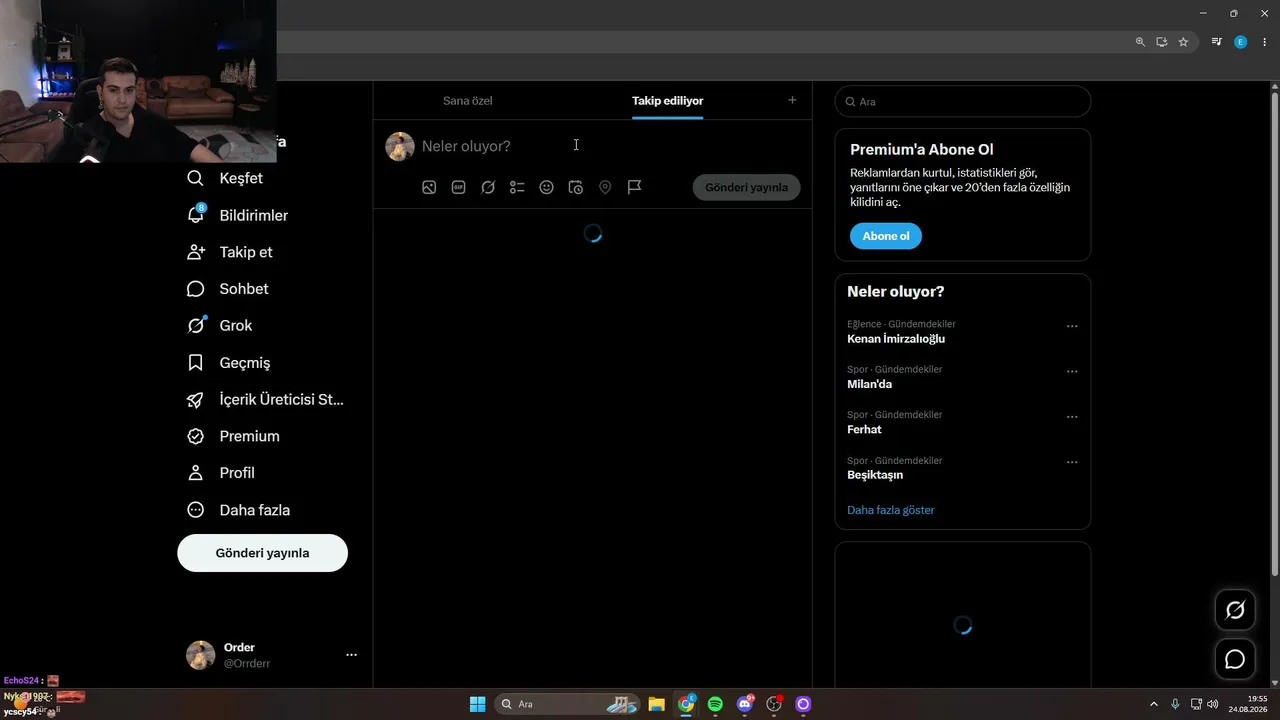
Task: Add a poll with the poll icon
Action: [x=517, y=187]
